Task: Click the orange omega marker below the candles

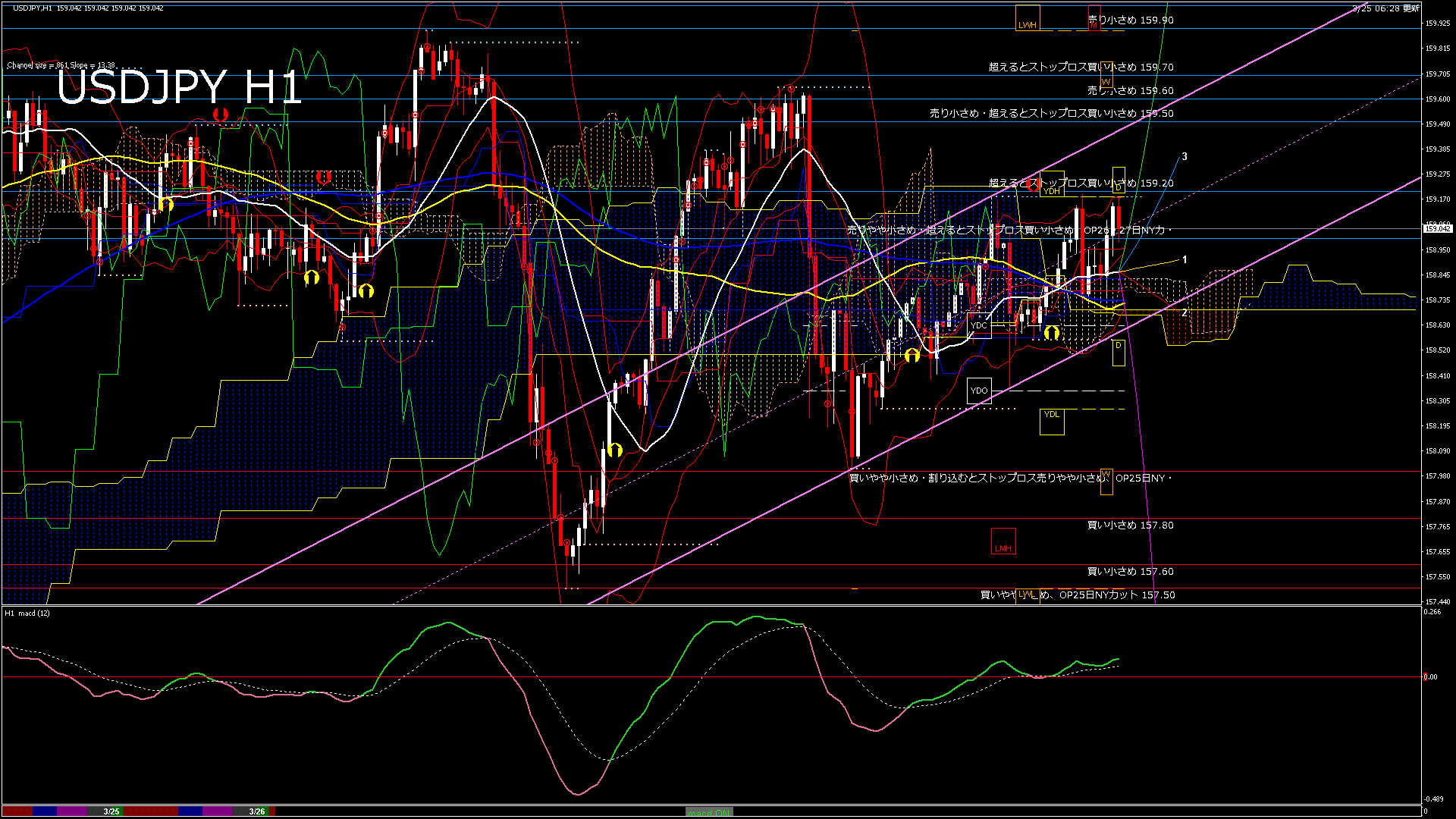Action: 615,450
